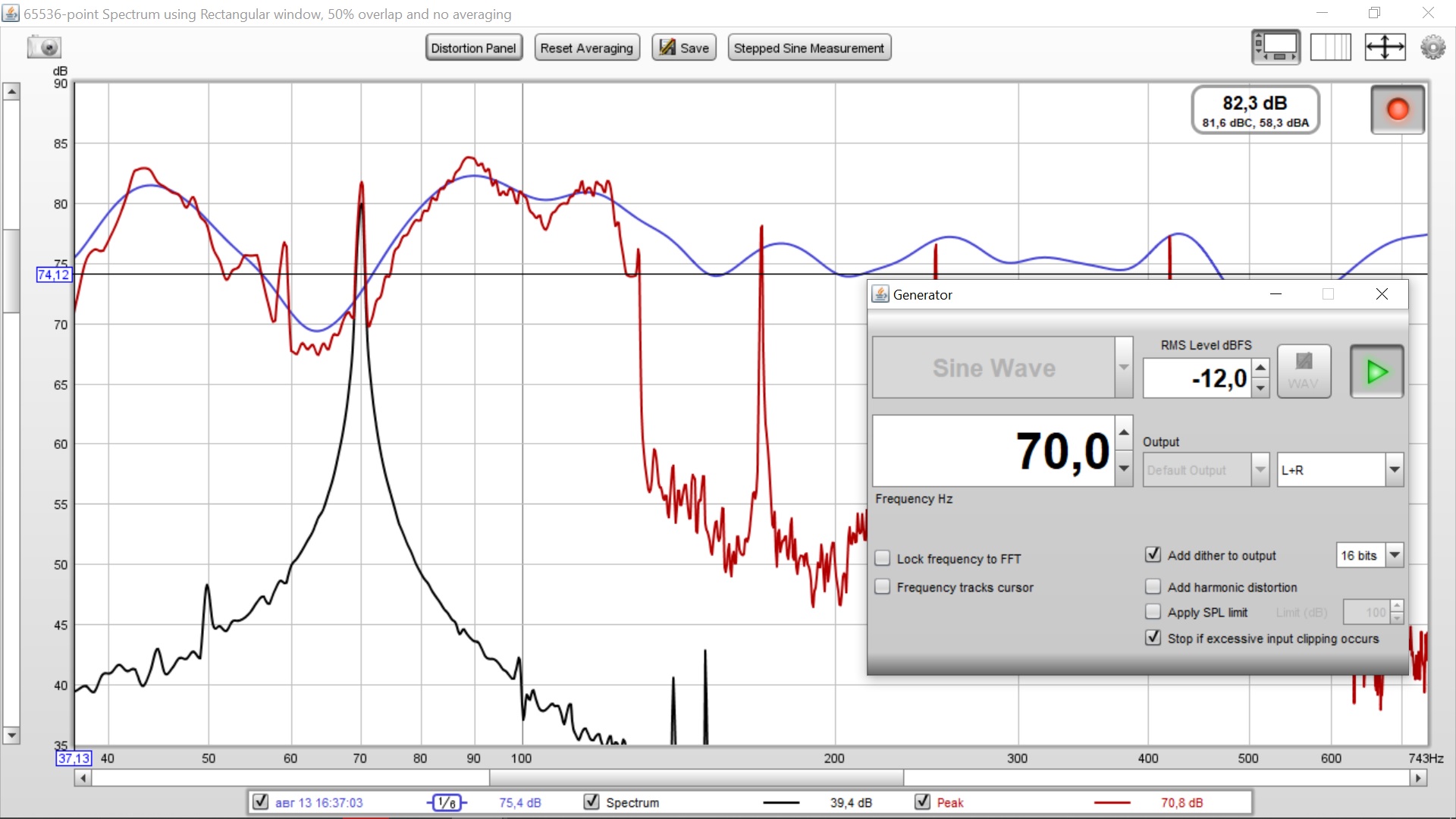
Task: Click the camera capture graph icon
Action: click(x=44, y=48)
